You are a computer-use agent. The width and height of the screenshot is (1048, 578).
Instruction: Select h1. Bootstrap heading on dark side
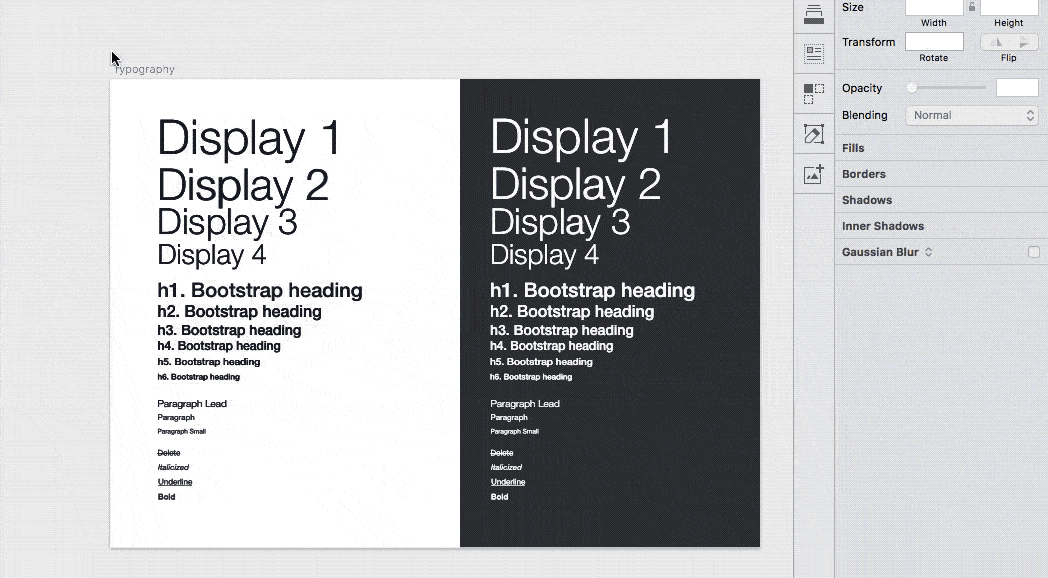point(592,290)
